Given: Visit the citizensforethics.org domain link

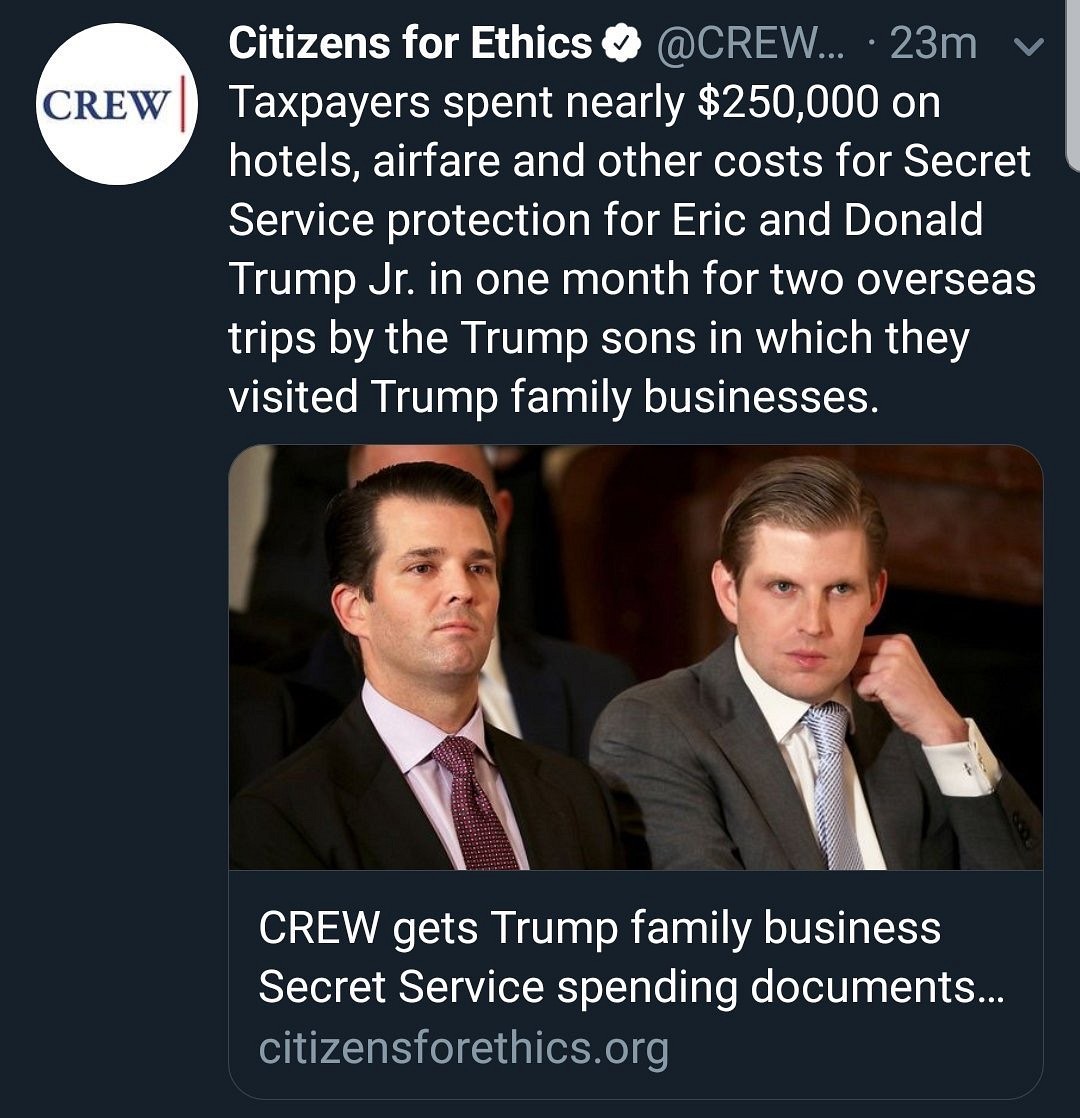Looking at the screenshot, I should pyautogui.click(x=463, y=1047).
